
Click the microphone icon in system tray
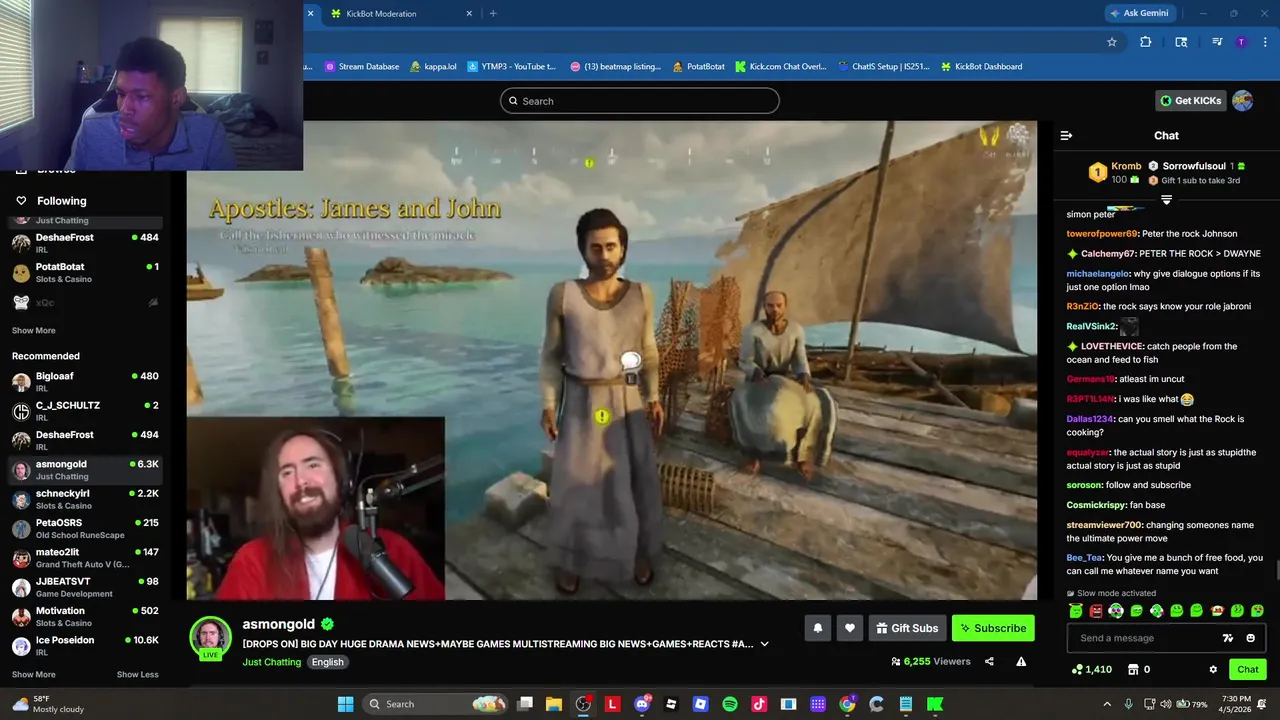(x=1129, y=704)
